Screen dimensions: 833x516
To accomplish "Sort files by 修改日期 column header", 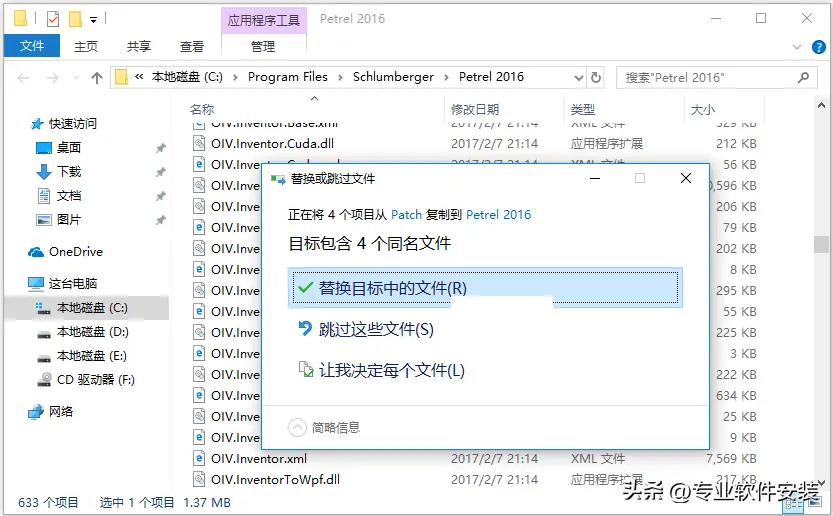I will [x=474, y=109].
